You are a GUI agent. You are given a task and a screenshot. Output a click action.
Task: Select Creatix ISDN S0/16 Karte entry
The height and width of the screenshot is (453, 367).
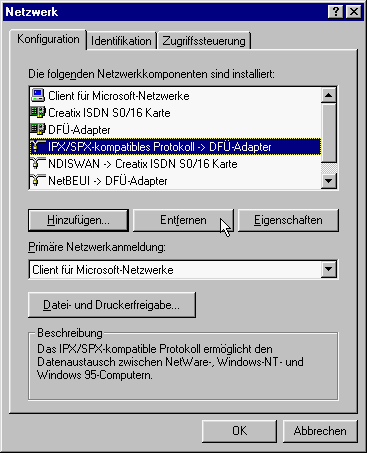[175, 113]
